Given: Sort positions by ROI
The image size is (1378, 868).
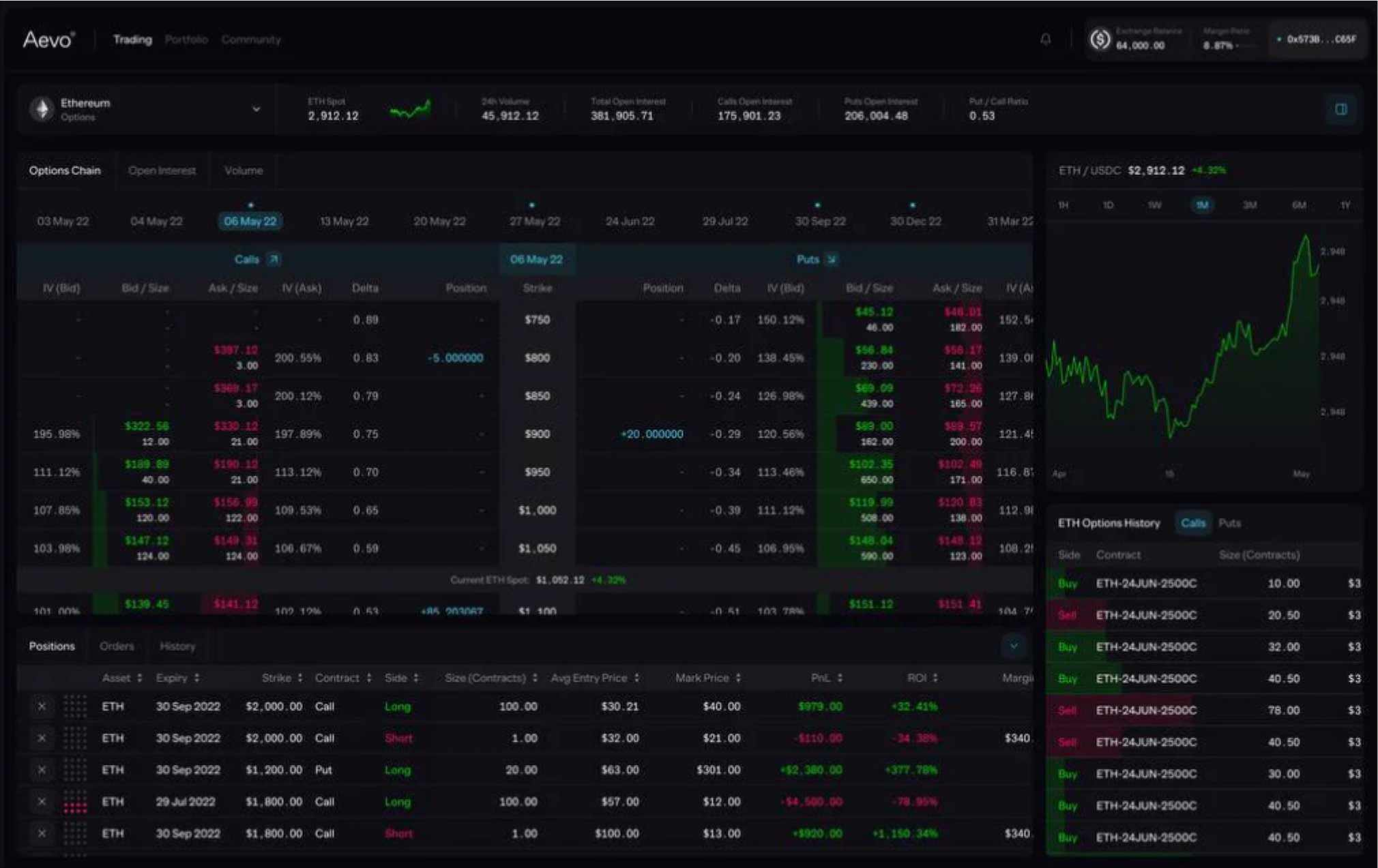Looking at the screenshot, I should point(922,678).
